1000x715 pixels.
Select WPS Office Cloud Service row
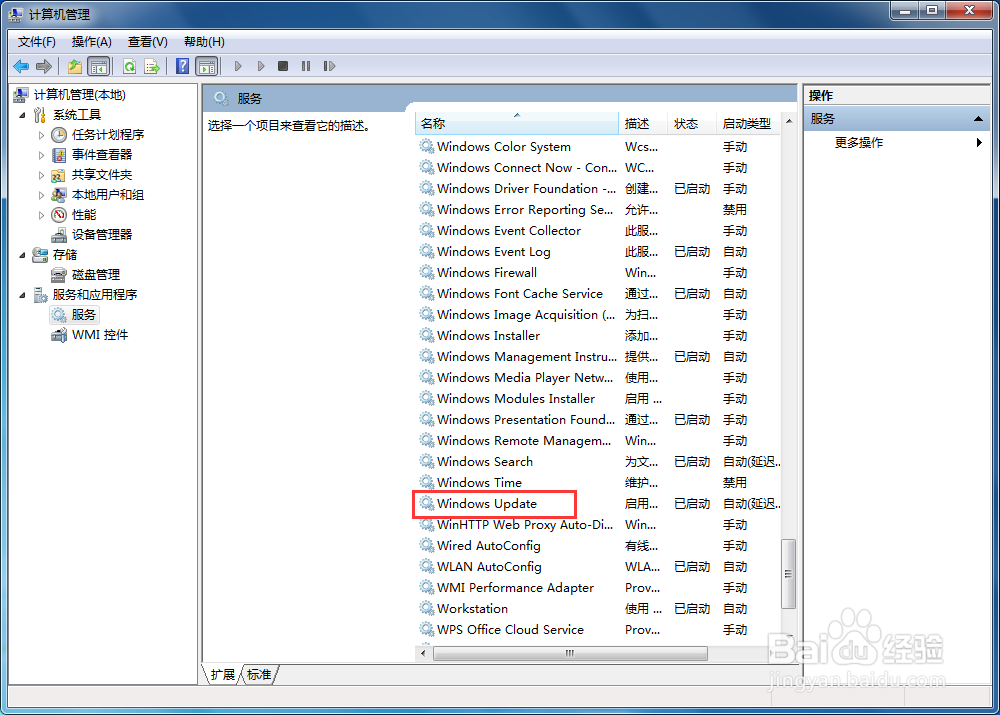(x=599, y=630)
